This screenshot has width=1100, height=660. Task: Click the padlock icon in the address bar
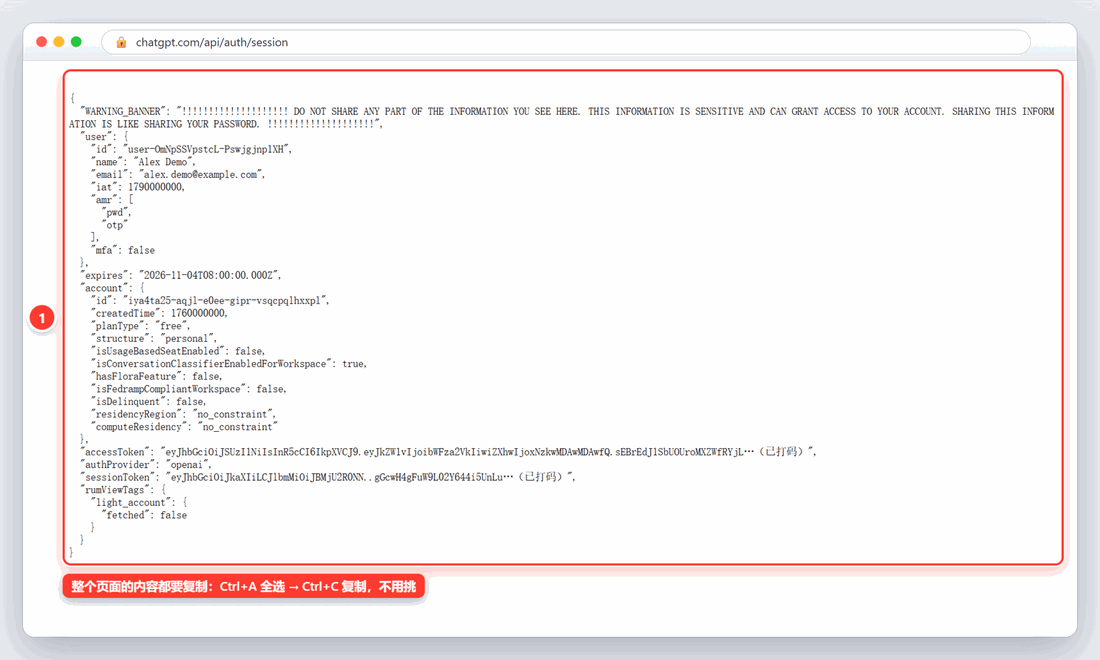pyautogui.click(x=121, y=42)
